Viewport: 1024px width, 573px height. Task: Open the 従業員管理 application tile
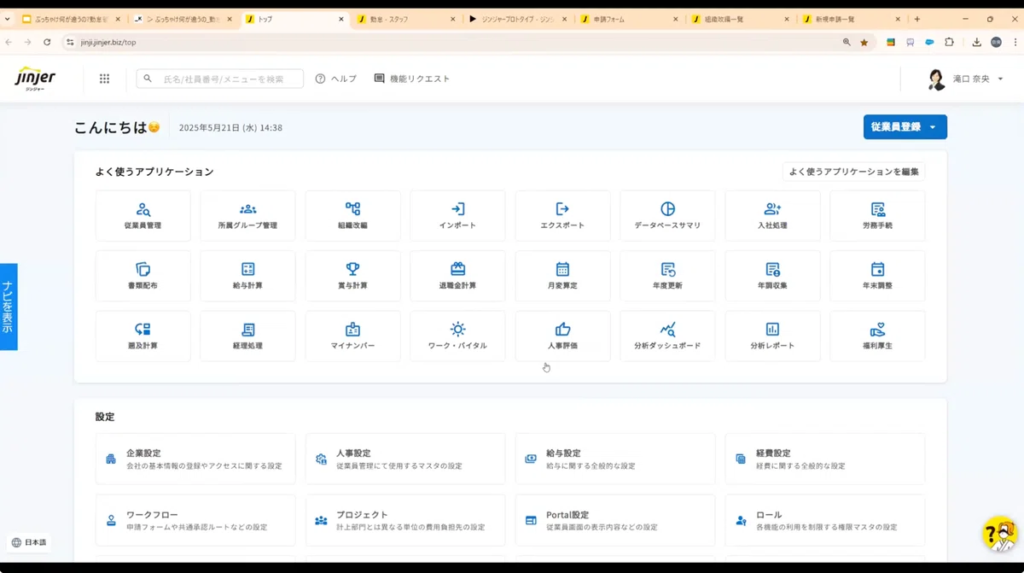pyautogui.click(x=143, y=216)
